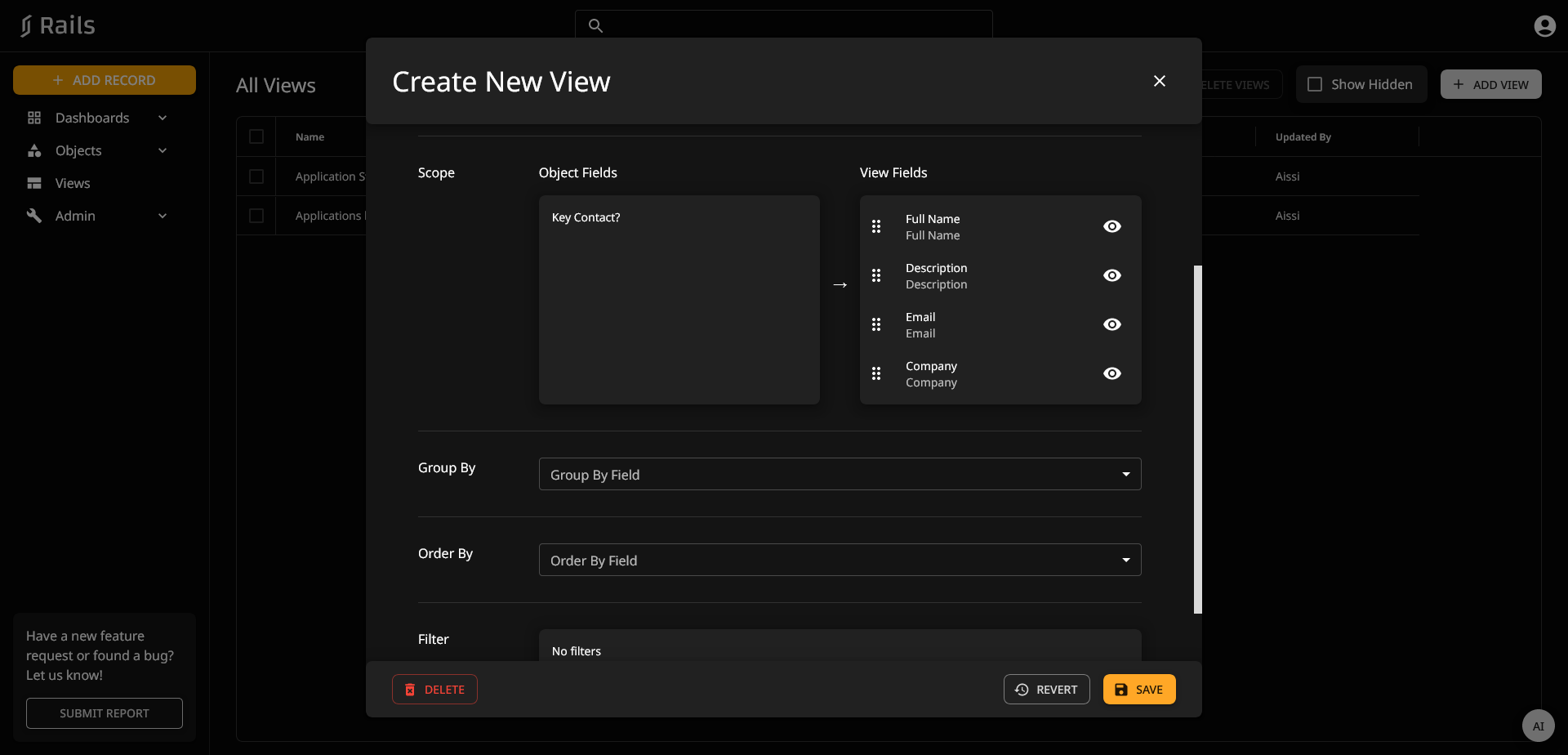Click the drag handle for Company field
The image size is (1568, 755).
[876, 373]
